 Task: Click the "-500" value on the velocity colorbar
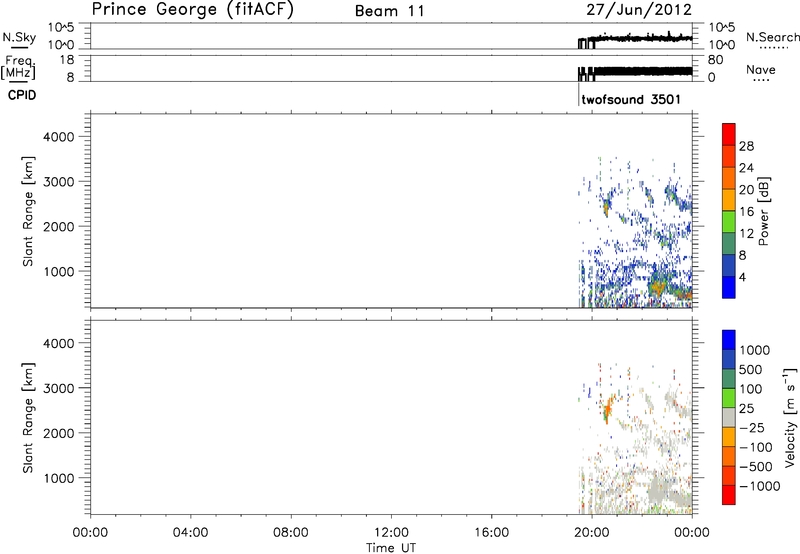pos(756,467)
